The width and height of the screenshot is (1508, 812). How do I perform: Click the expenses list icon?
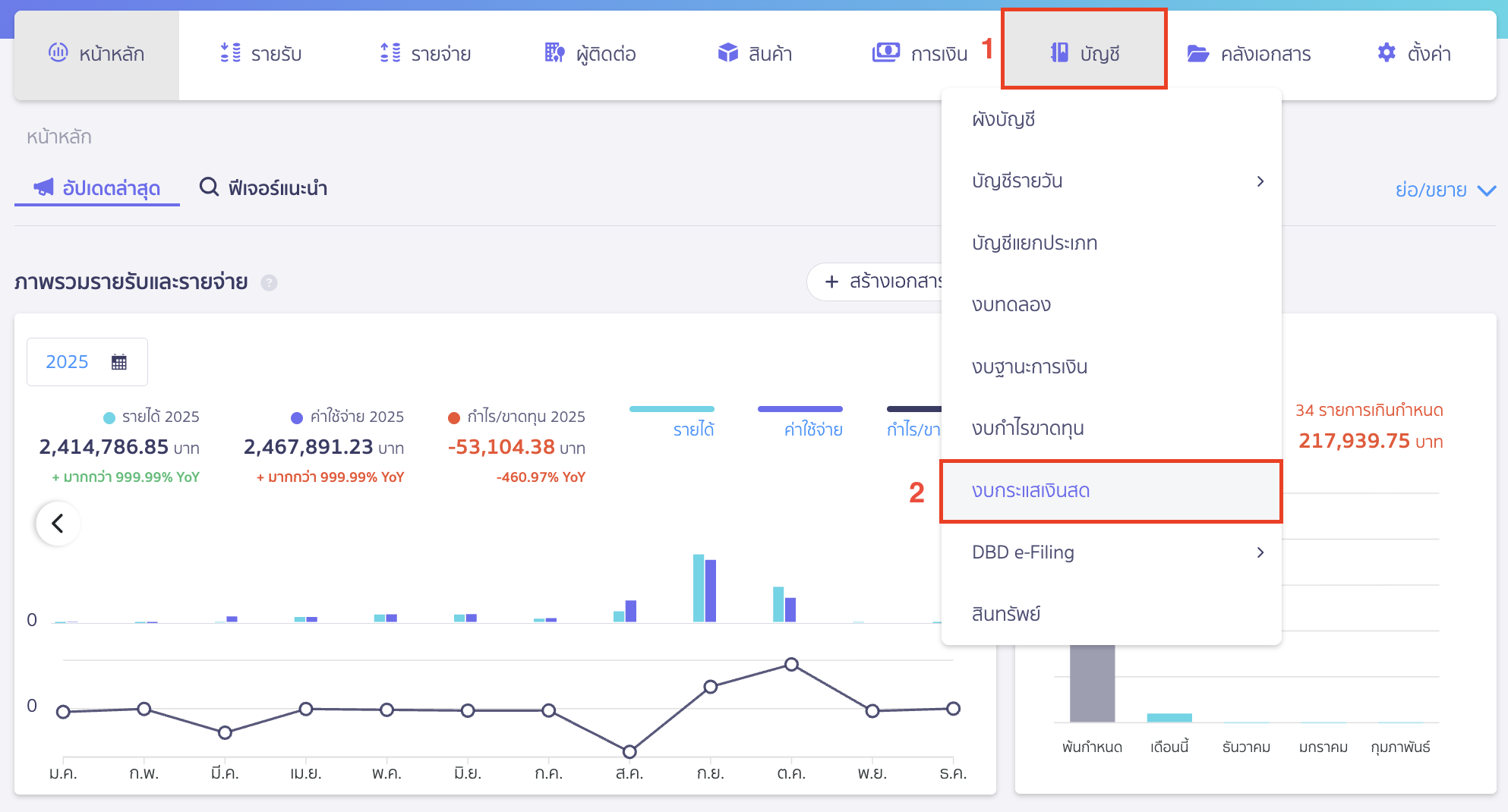click(390, 53)
